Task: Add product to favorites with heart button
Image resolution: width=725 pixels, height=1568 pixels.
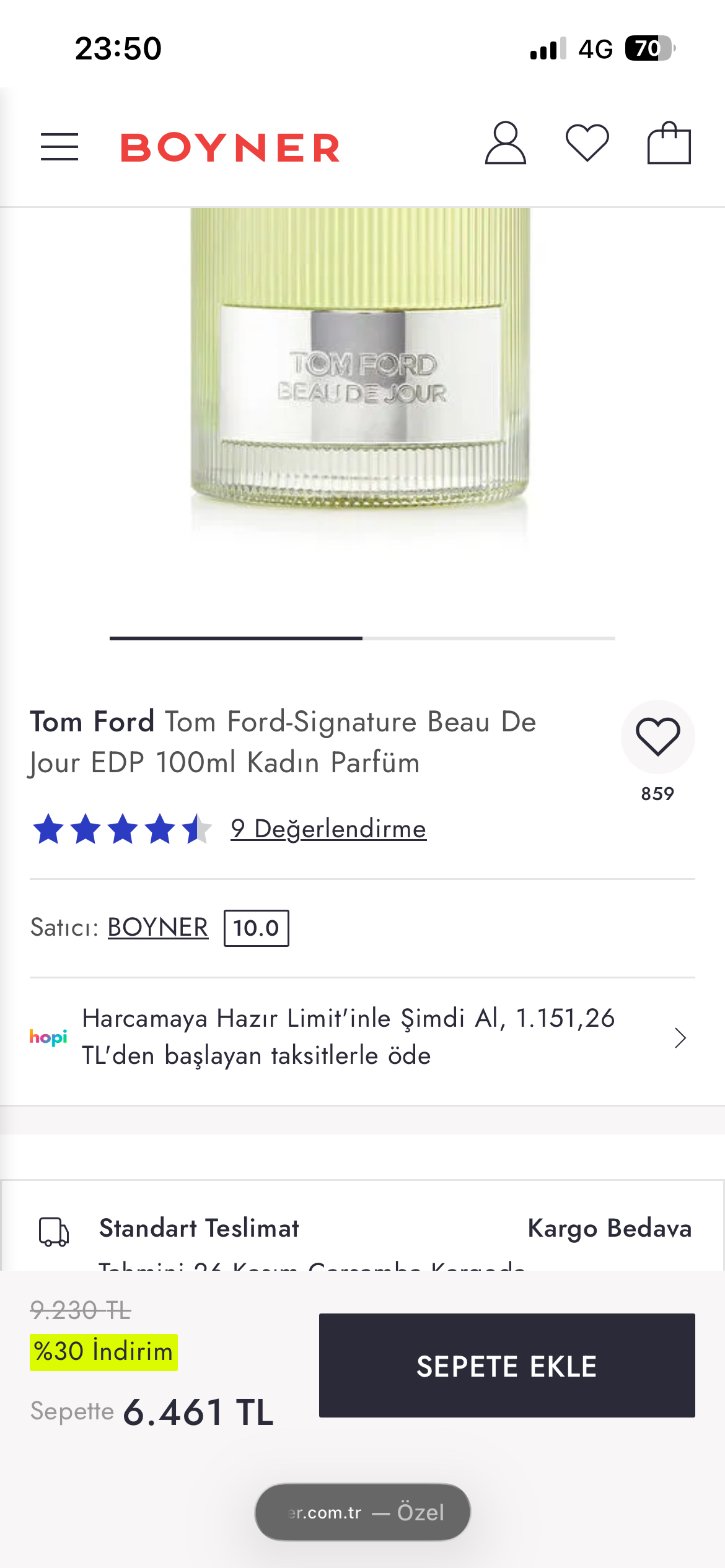Action: (657, 737)
